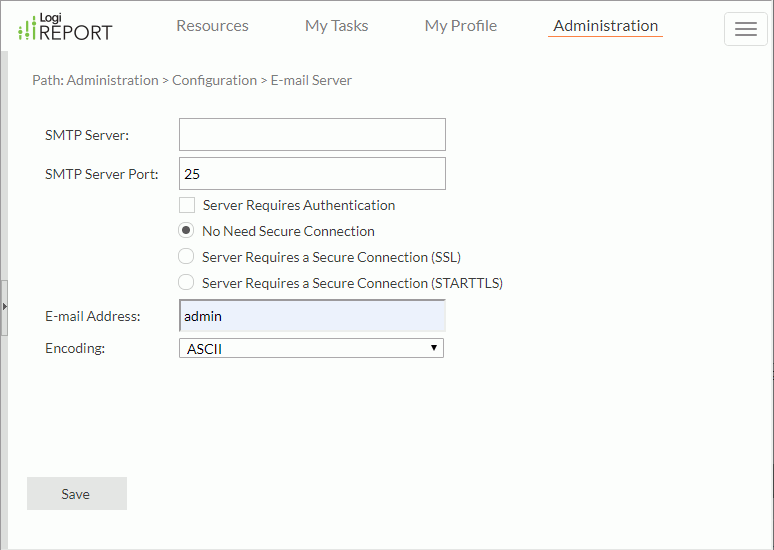Click the E-mail Address: label
Viewport: 774px width, 550px height.
(93, 316)
